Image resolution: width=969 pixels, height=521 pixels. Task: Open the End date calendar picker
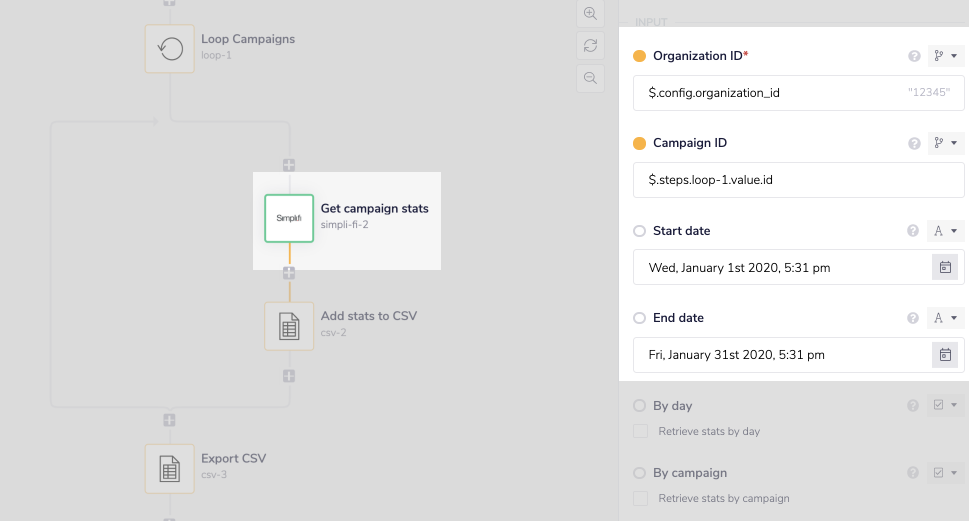pos(944,354)
